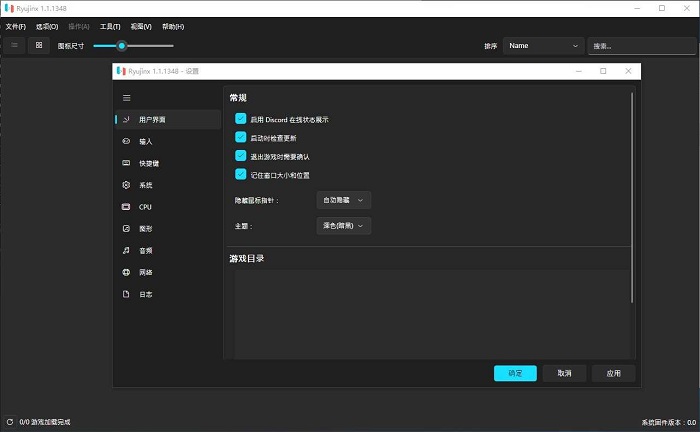Click the music note icon beside 音频
Screen dimensions: 700x432
[x=126, y=250]
